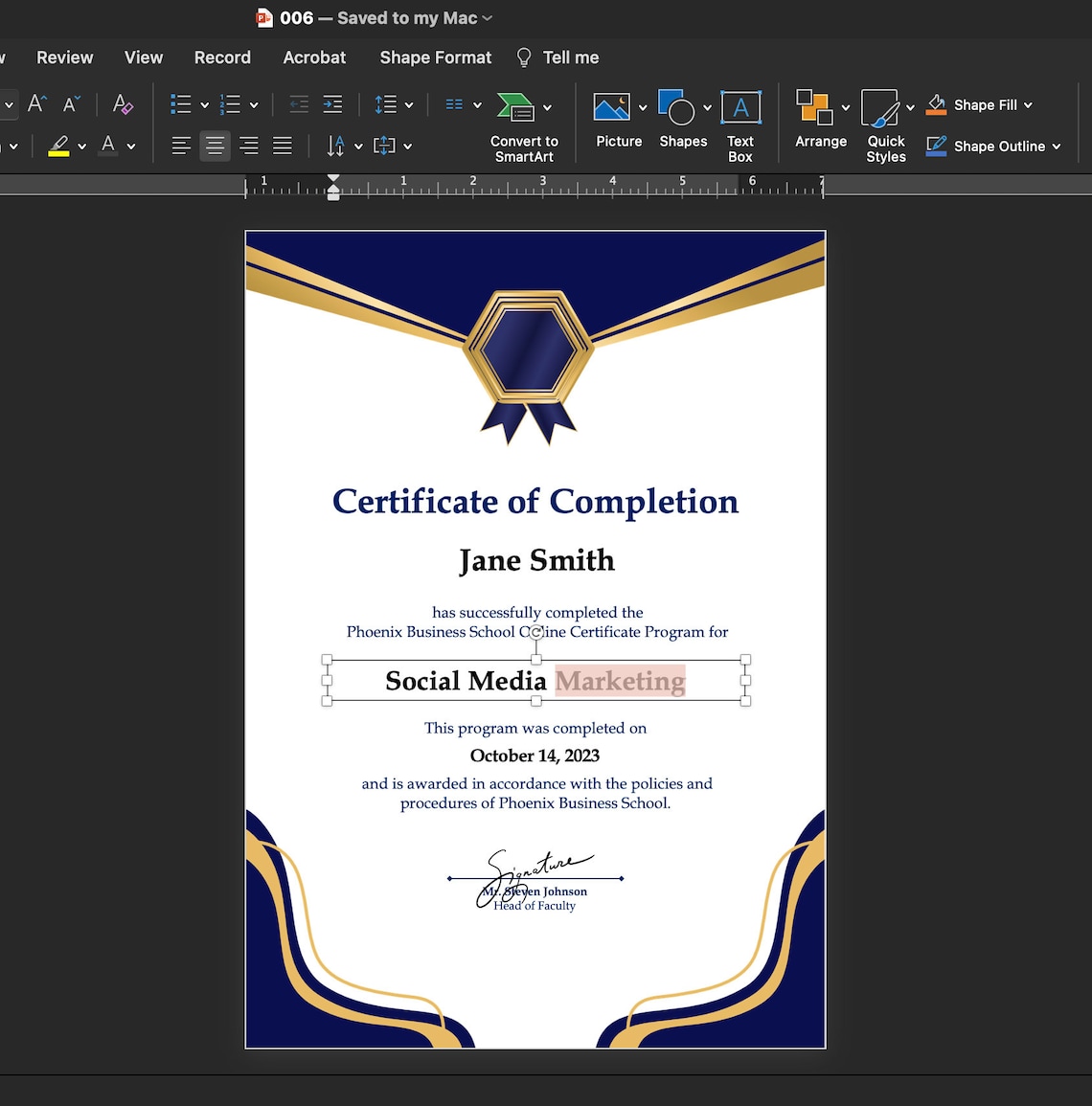Toggle center text alignment
The image size is (1092, 1106).
215,146
